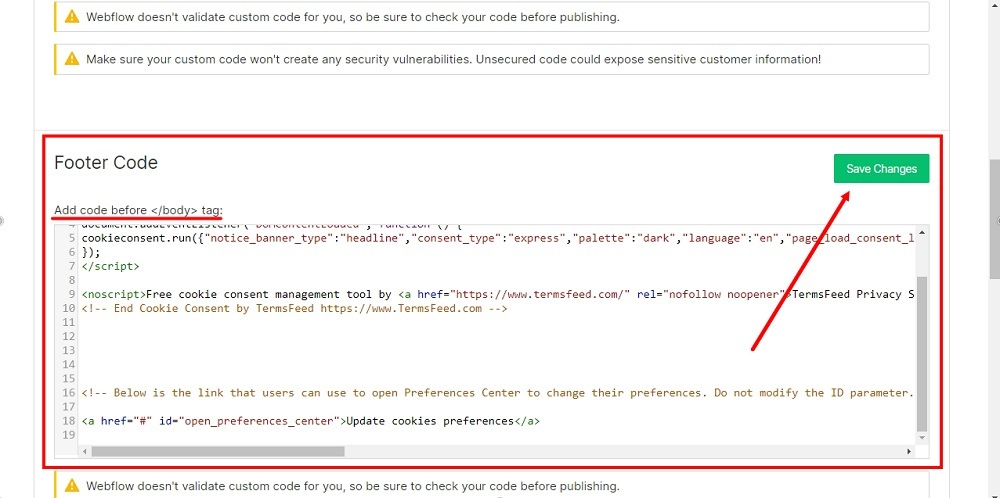Click line number 12 in the gutter
The width and height of the screenshot is (1000, 498).
point(69,337)
